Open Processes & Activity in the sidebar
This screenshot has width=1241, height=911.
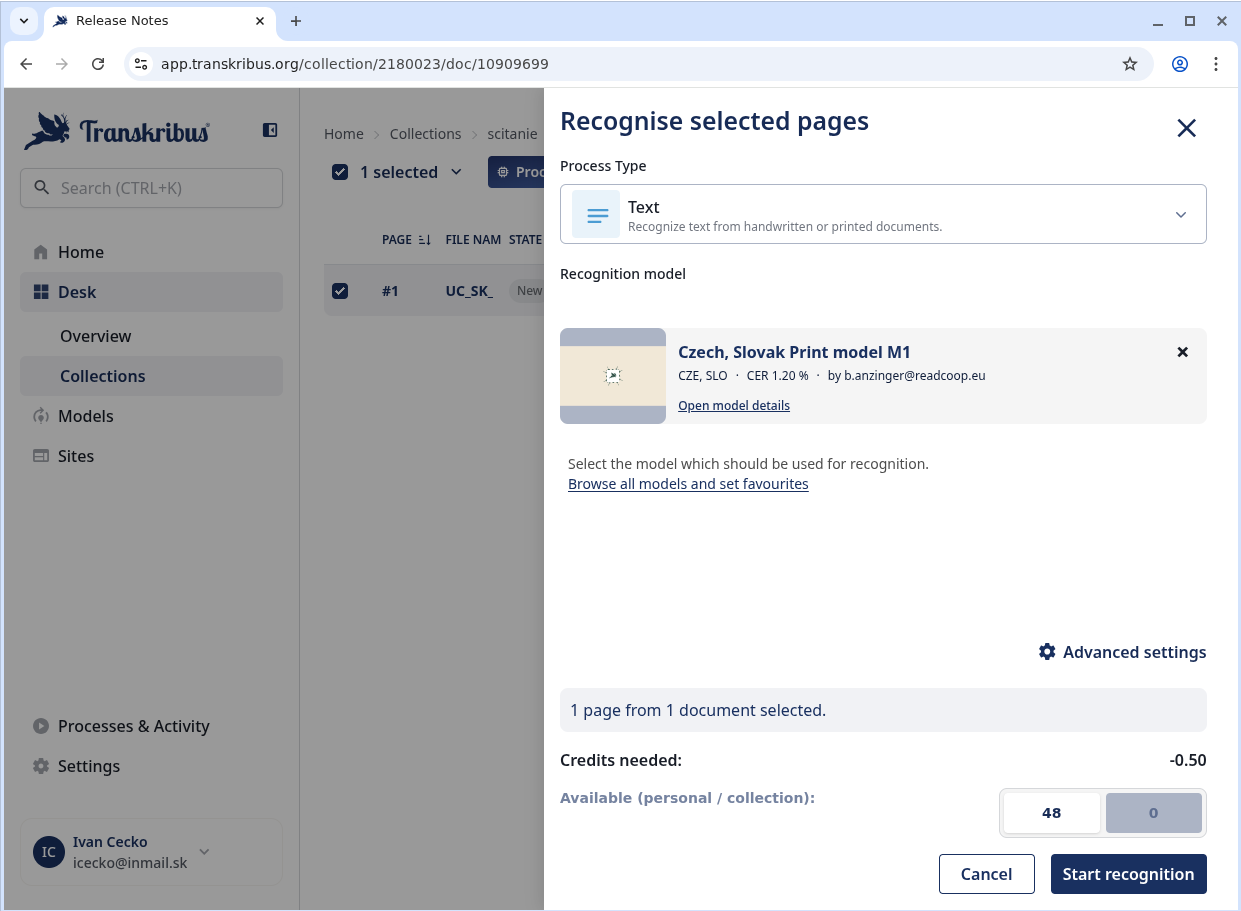coord(133,726)
